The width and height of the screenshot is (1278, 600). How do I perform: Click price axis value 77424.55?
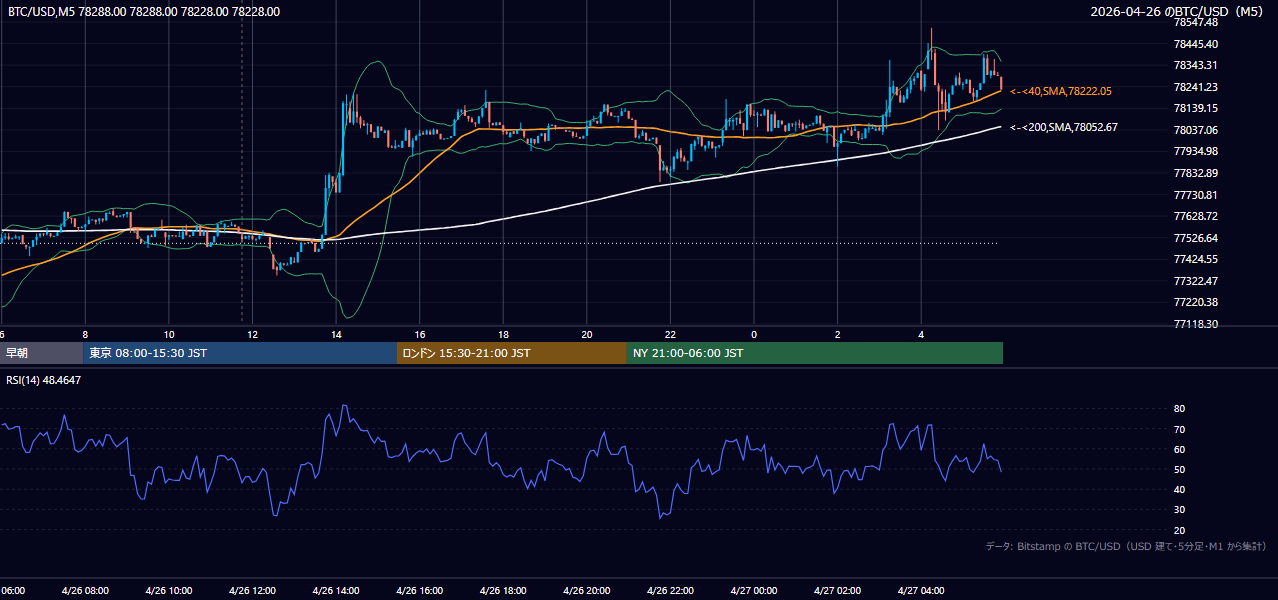click(1195, 259)
